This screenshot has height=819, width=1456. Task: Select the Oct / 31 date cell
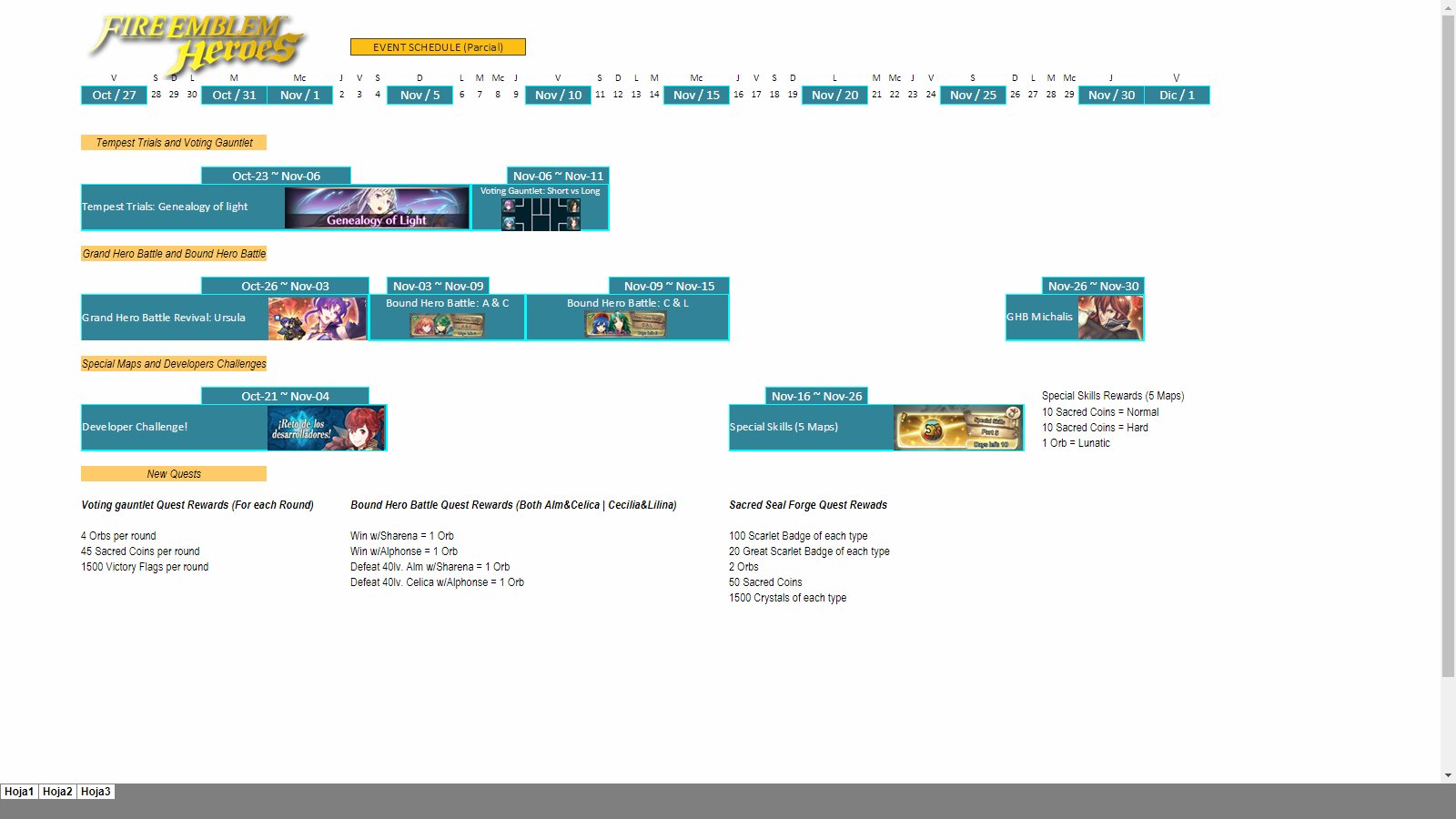pos(234,96)
